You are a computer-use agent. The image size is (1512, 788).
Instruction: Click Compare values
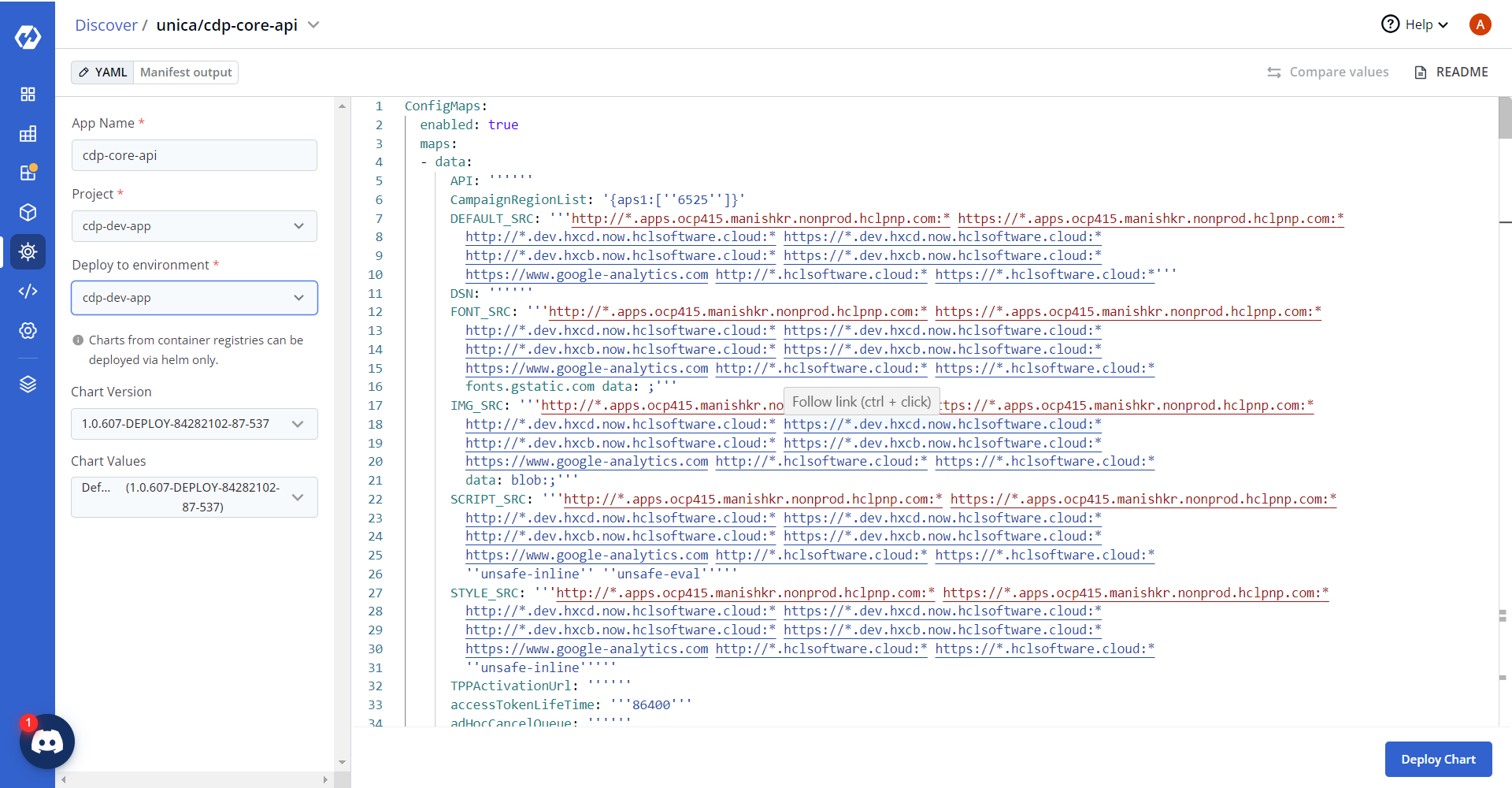coord(1328,72)
